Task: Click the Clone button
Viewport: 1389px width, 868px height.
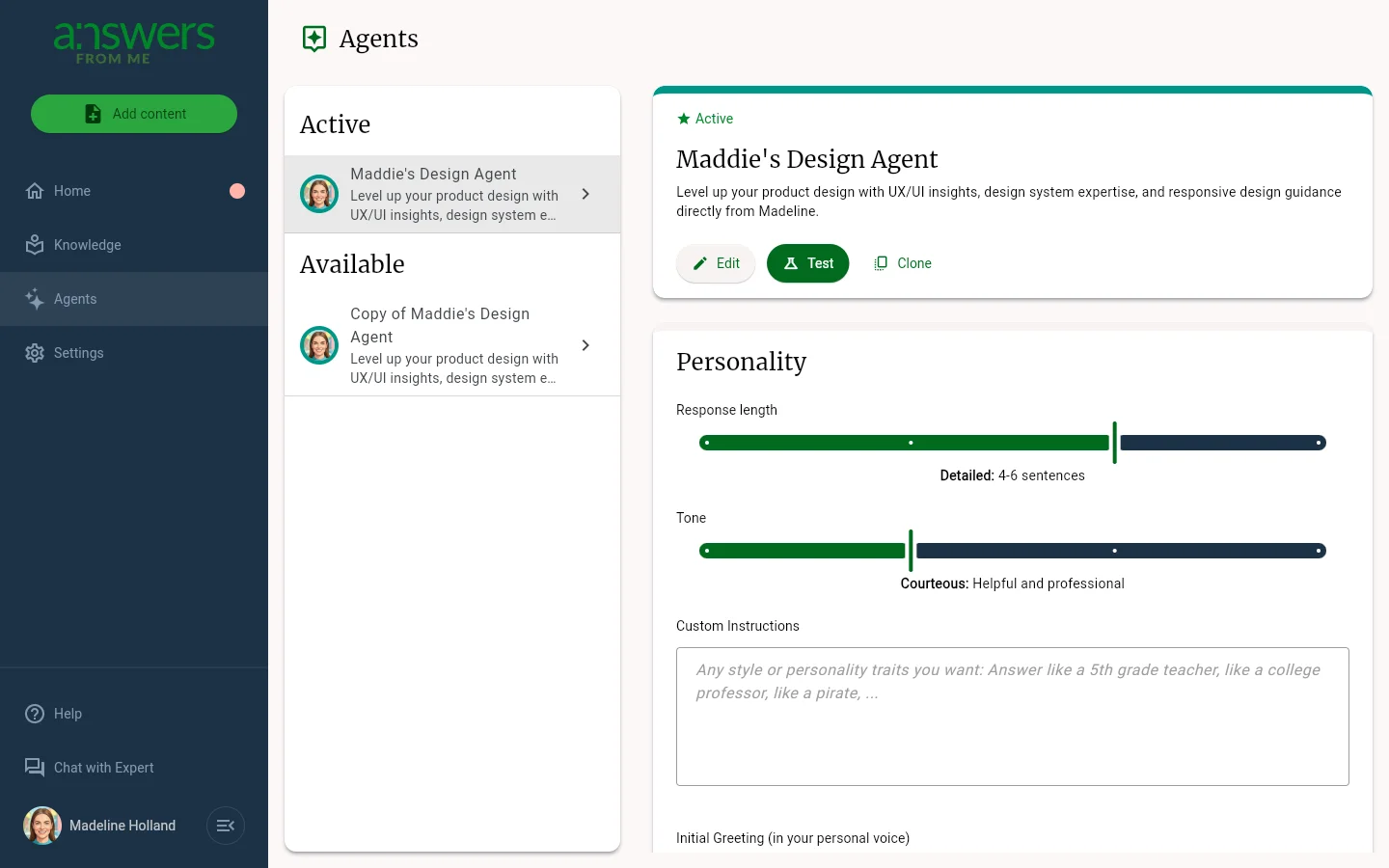Action: point(903,263)
